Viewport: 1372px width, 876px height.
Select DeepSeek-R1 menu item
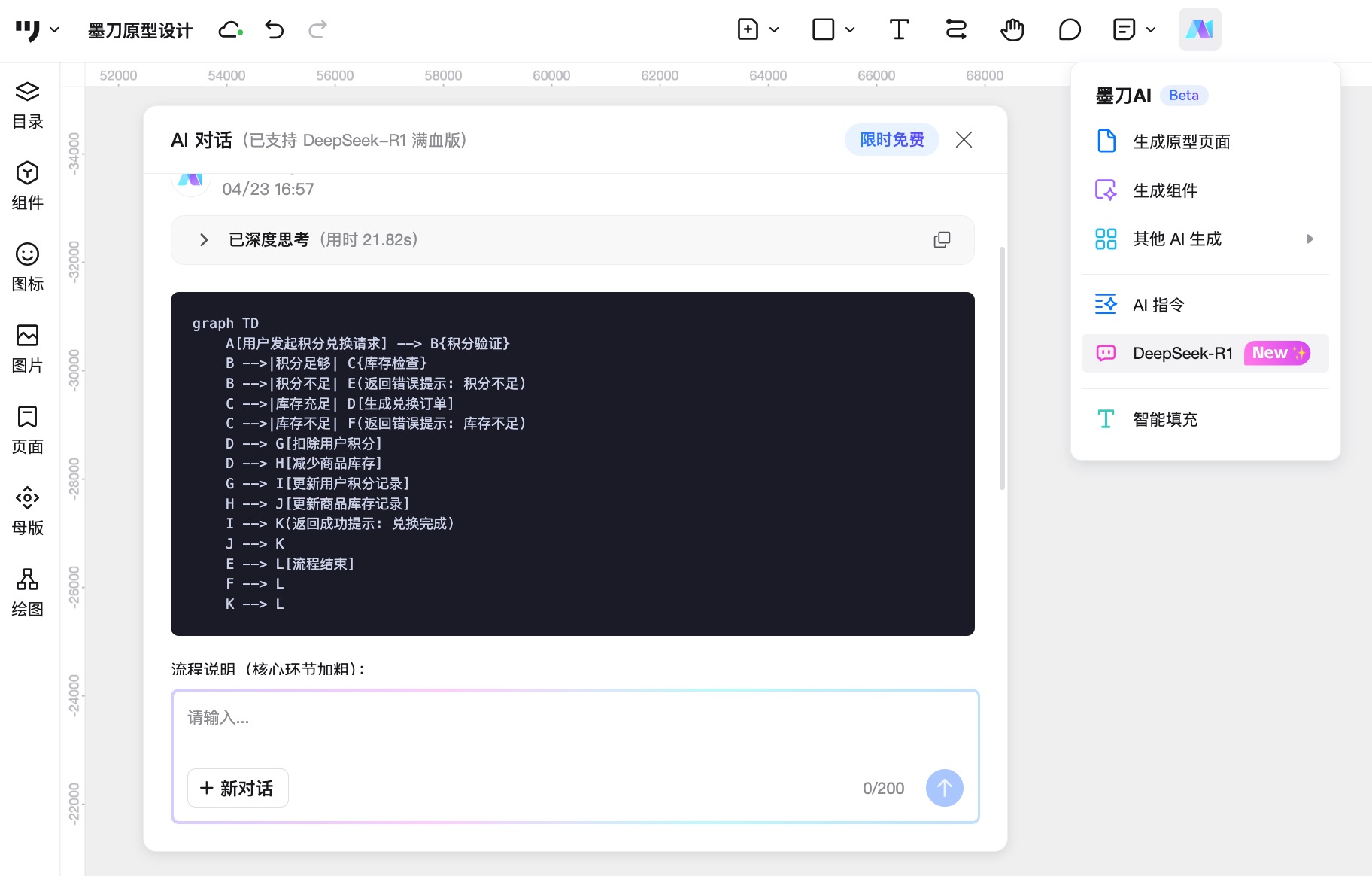(x=1205, y=353)
